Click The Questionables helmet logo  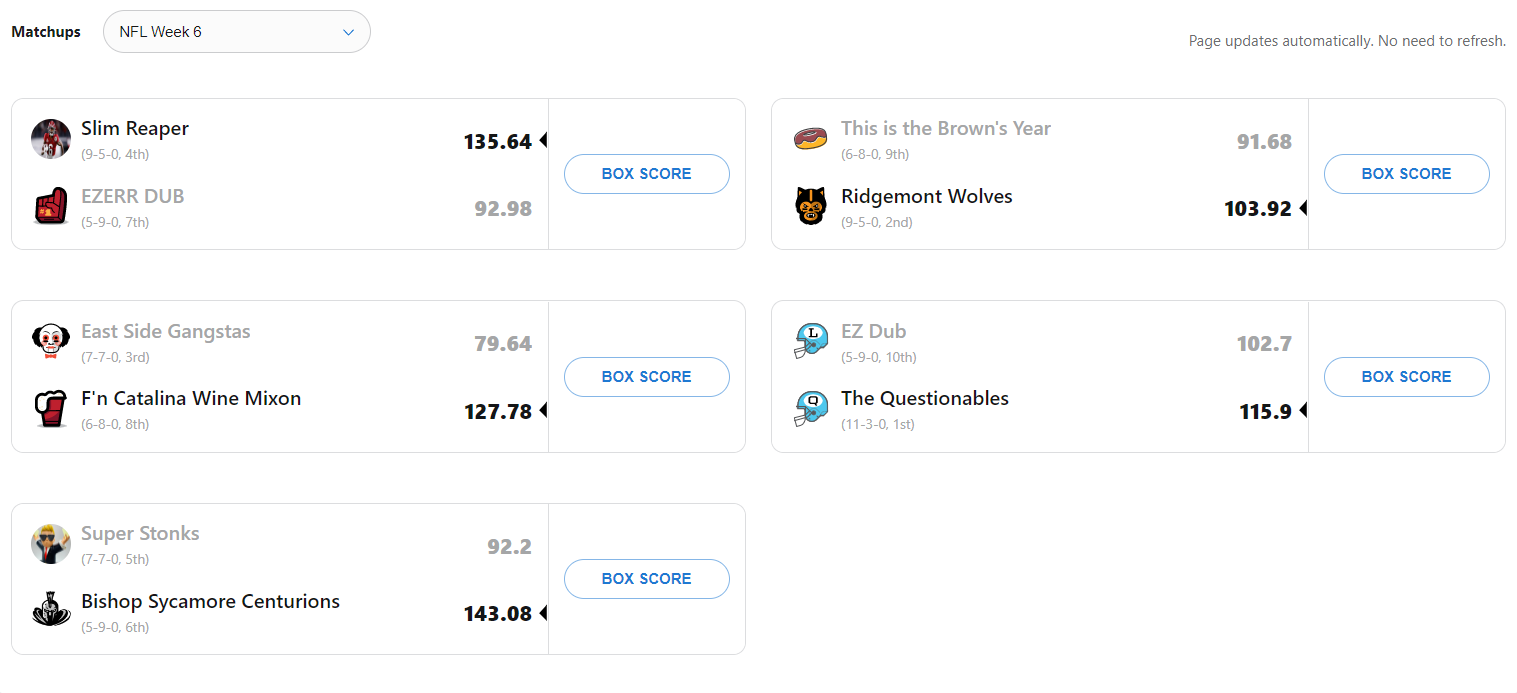(810, 409)
